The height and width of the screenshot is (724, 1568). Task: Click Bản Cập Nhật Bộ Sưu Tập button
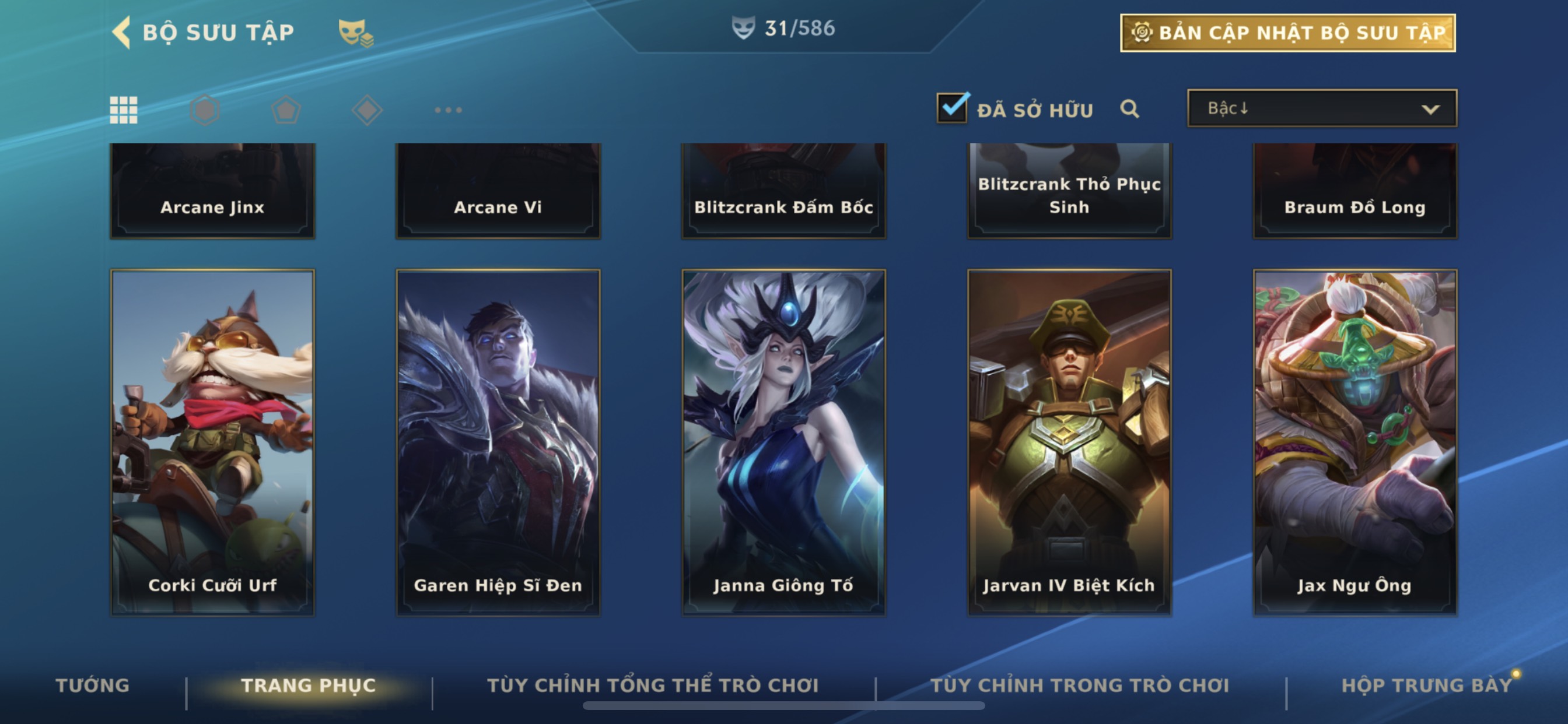[1287, 33]
